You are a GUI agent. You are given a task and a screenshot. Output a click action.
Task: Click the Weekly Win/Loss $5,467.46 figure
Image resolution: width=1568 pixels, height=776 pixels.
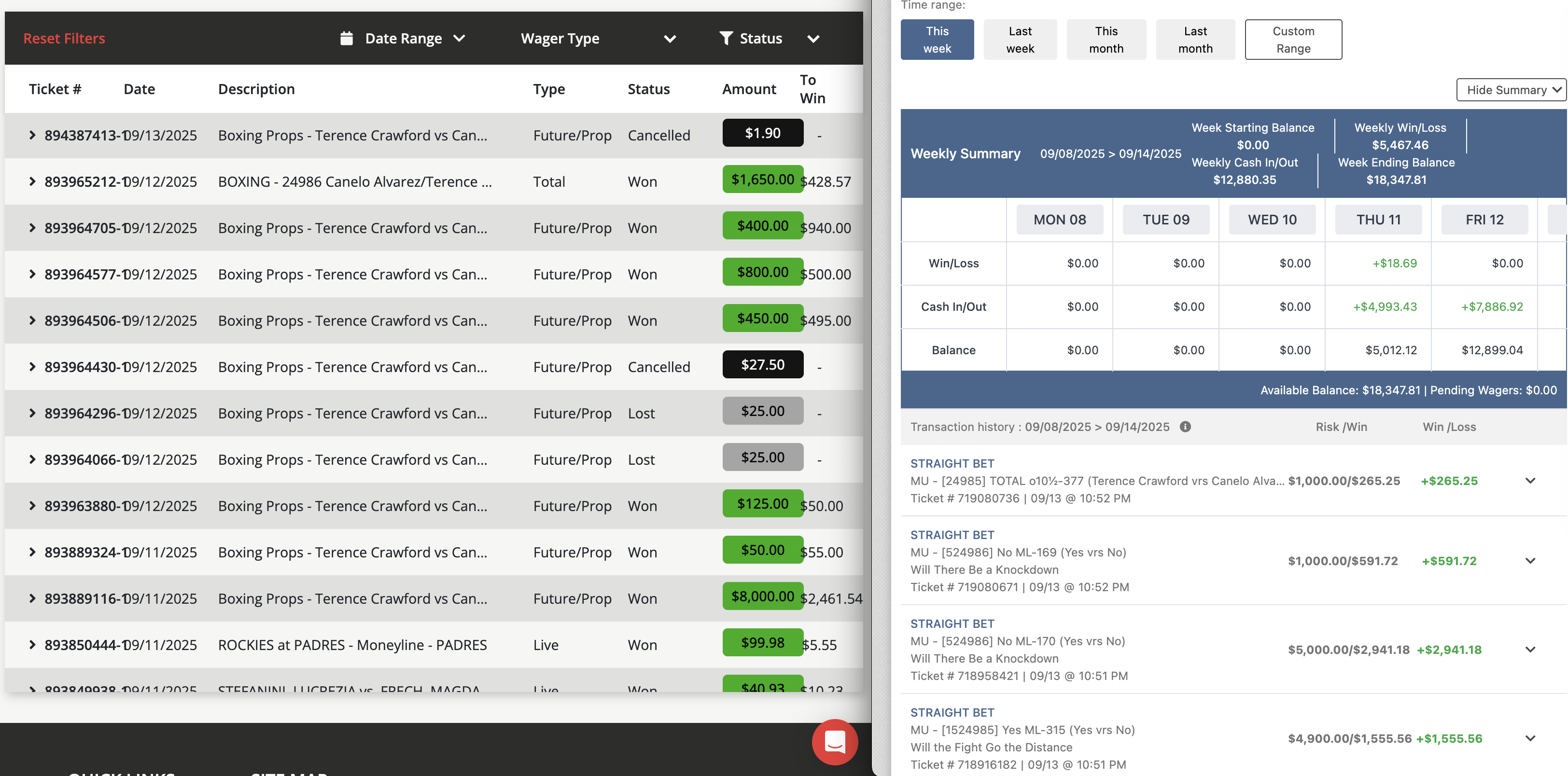pyautogui.click(x=1400, y=145)
